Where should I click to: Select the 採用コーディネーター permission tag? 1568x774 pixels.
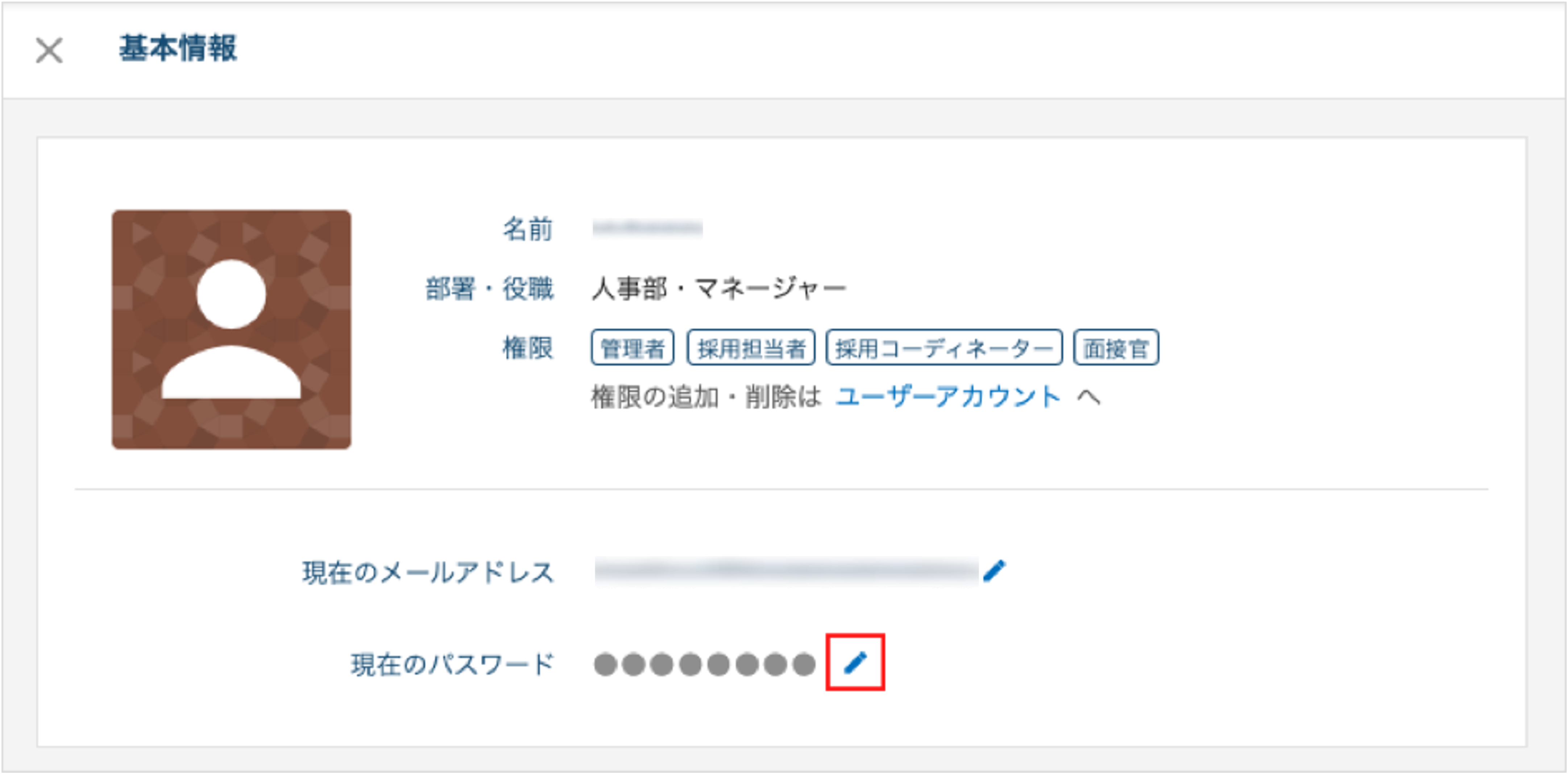coord(944,348)
